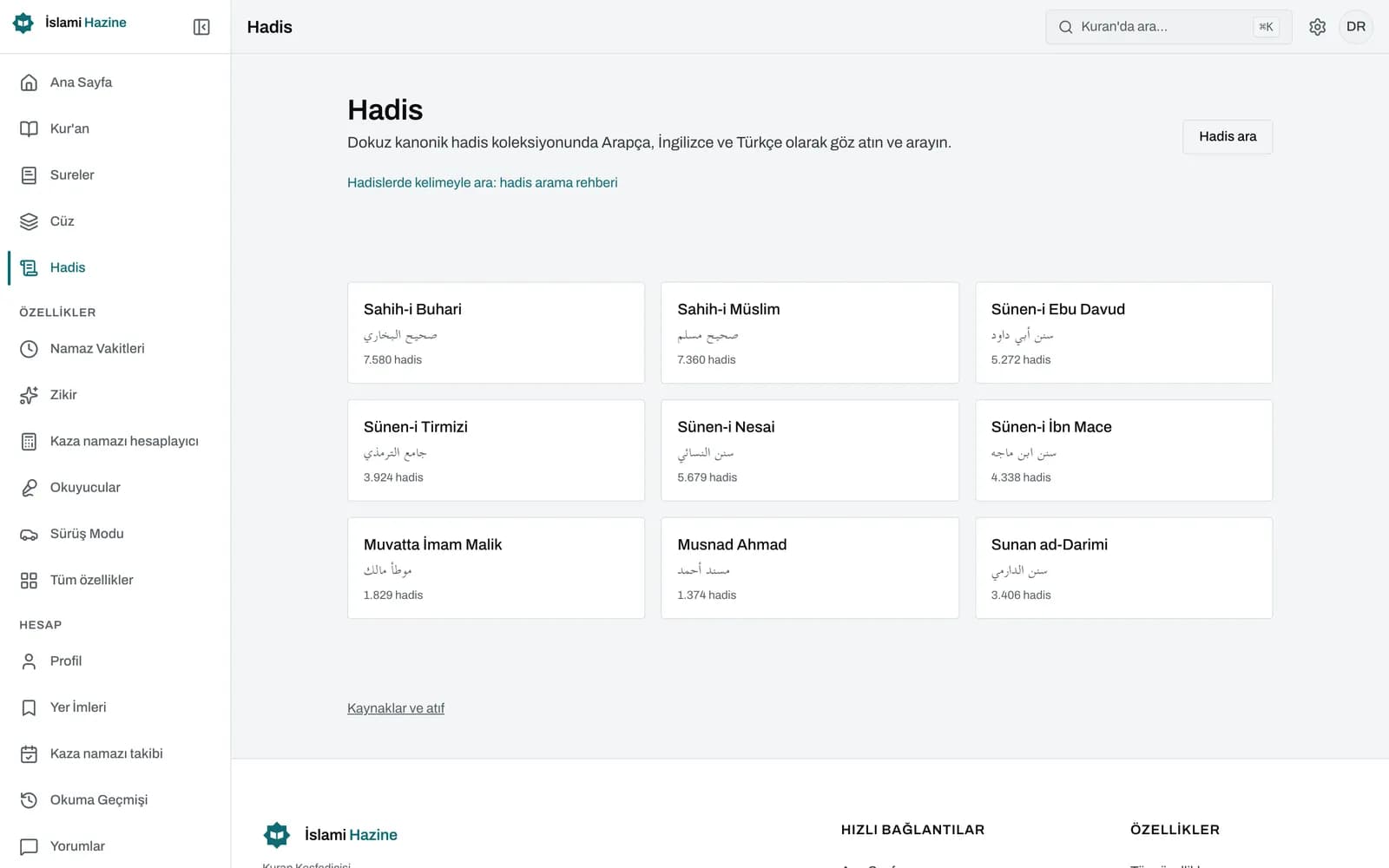The image size is (1389, 868).
Task: Open the Musnad Ahmad collection card
Action: [x=810, y=568]
